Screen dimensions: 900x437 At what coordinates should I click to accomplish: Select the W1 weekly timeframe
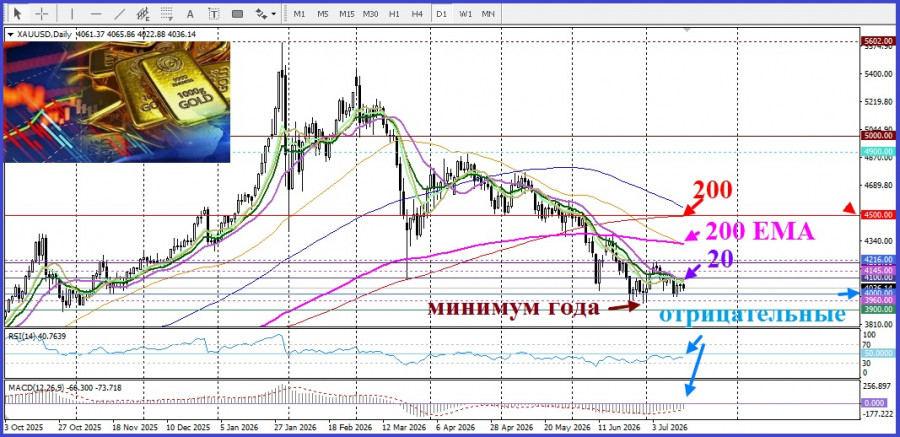tap(465, 13)
